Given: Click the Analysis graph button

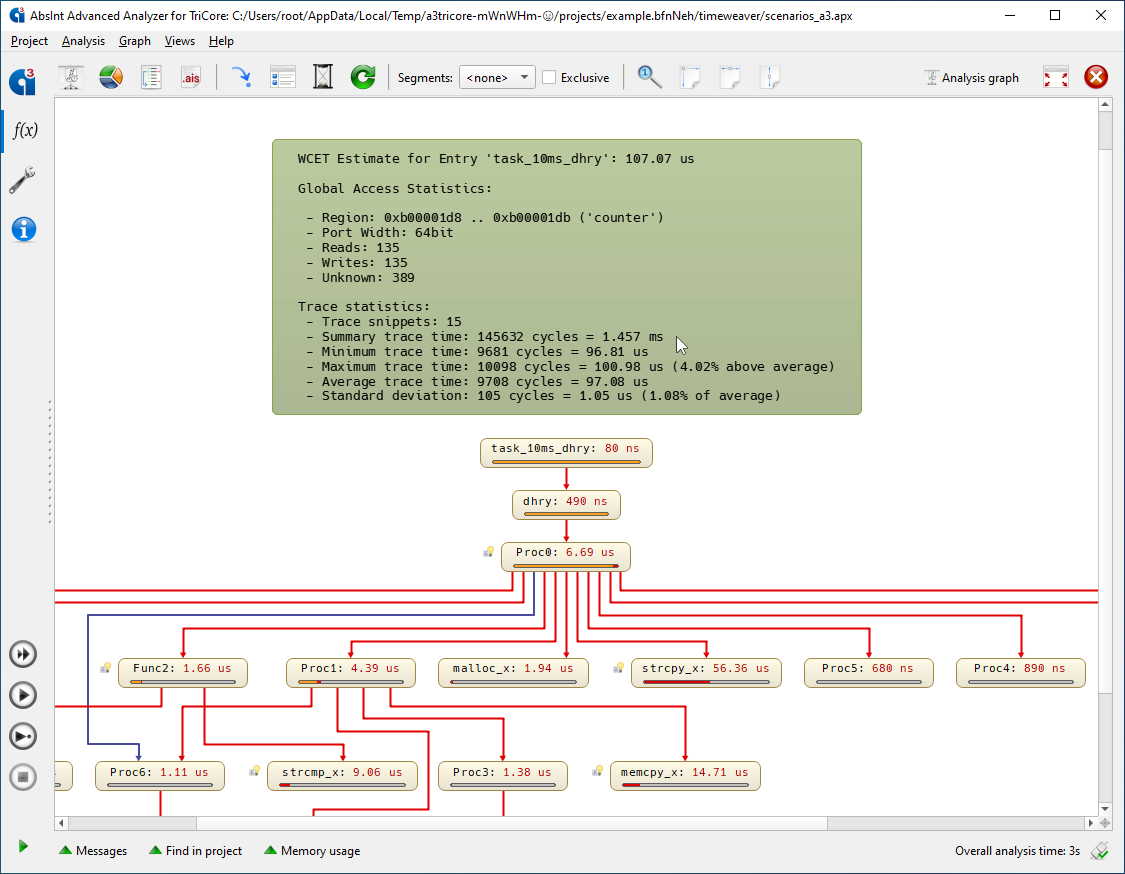Looking at the screenshot, I should tap(971, 77).
